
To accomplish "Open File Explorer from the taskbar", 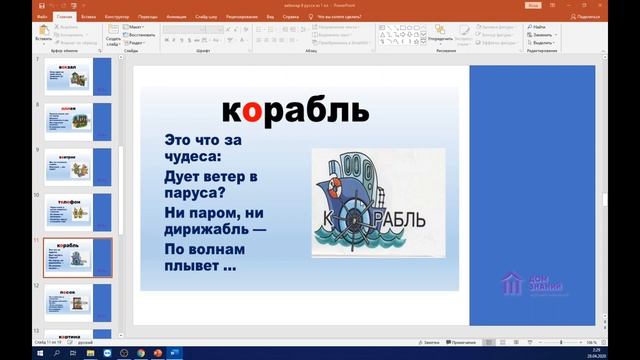I will tap(90, 353).
